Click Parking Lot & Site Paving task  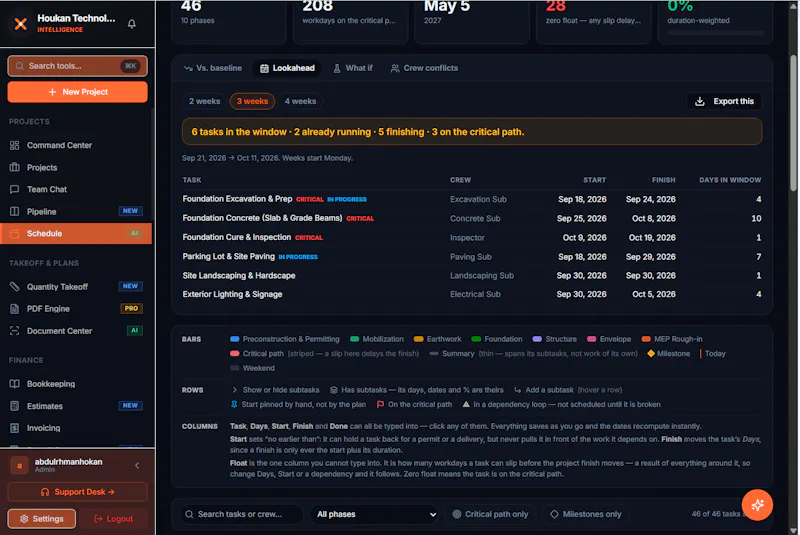pyautogui.click(x=229, y=257)
